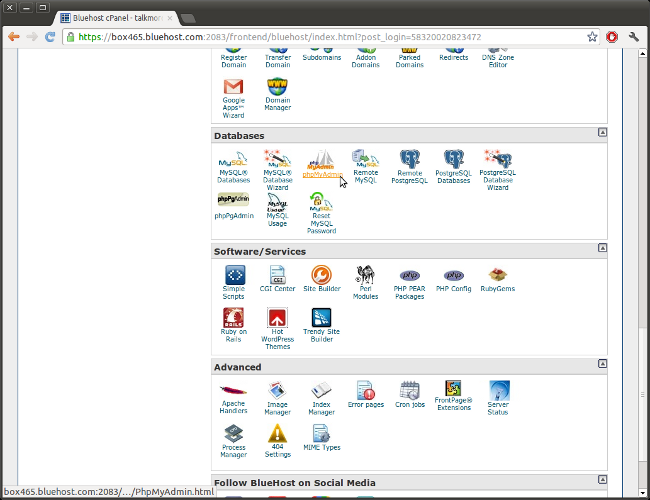Image resolution: width=650 pixels, height=500 pixels.
Task: Open 404 Settings
Action: (x=278, y=441)
